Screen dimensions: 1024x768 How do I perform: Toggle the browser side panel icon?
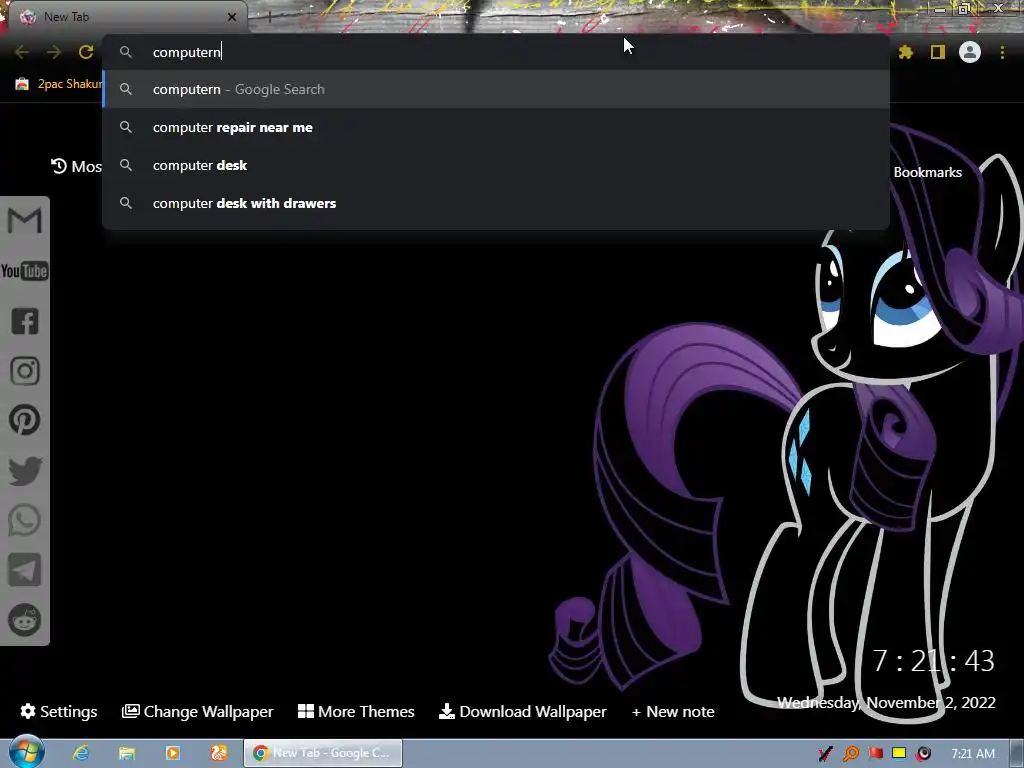point(938,52)
